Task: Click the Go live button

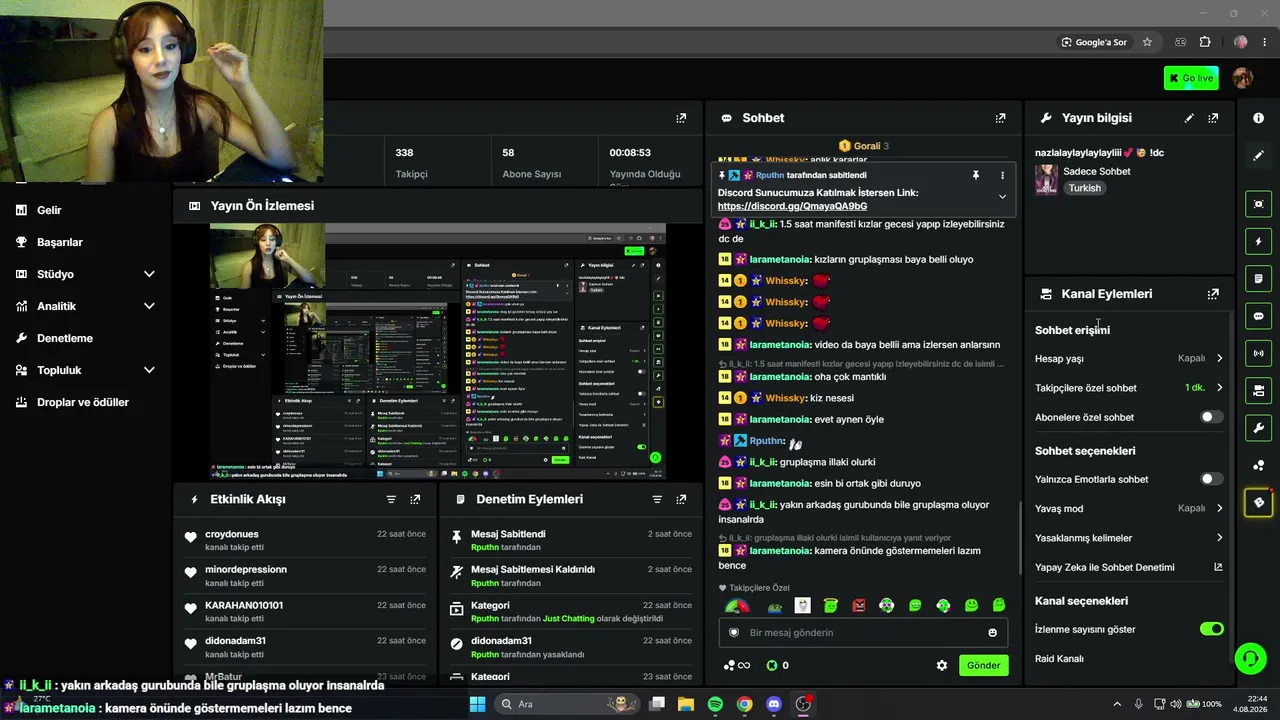Action: [1191, 78]
